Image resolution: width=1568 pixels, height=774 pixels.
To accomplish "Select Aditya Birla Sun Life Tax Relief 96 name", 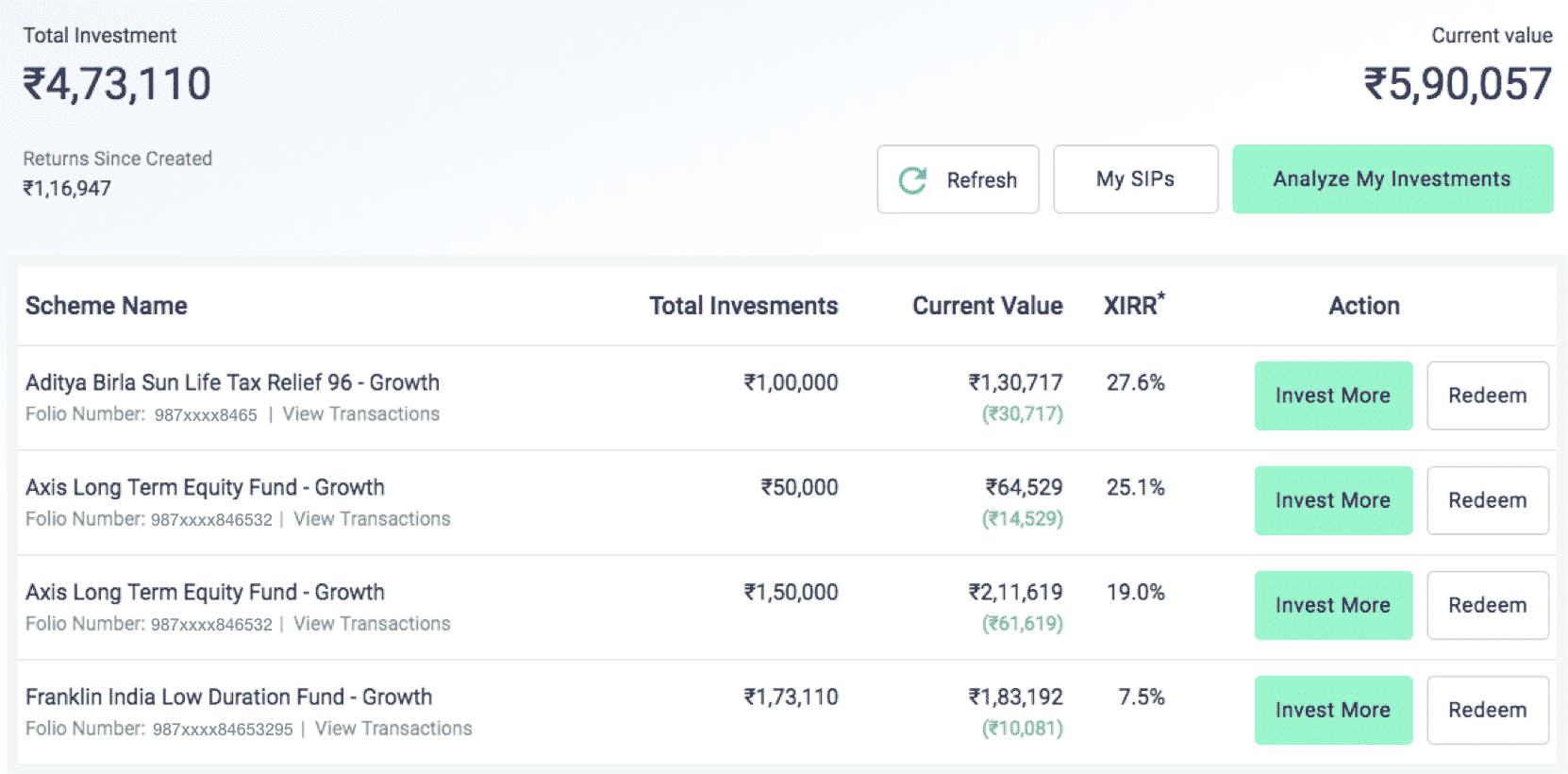I will [232, 382].
